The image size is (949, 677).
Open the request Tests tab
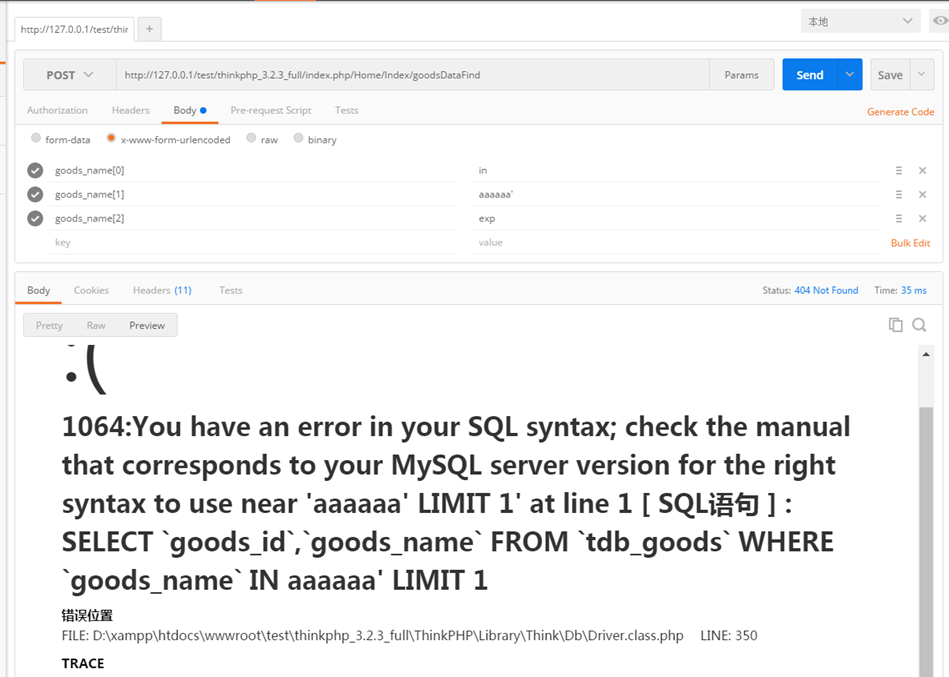(347, 110)
